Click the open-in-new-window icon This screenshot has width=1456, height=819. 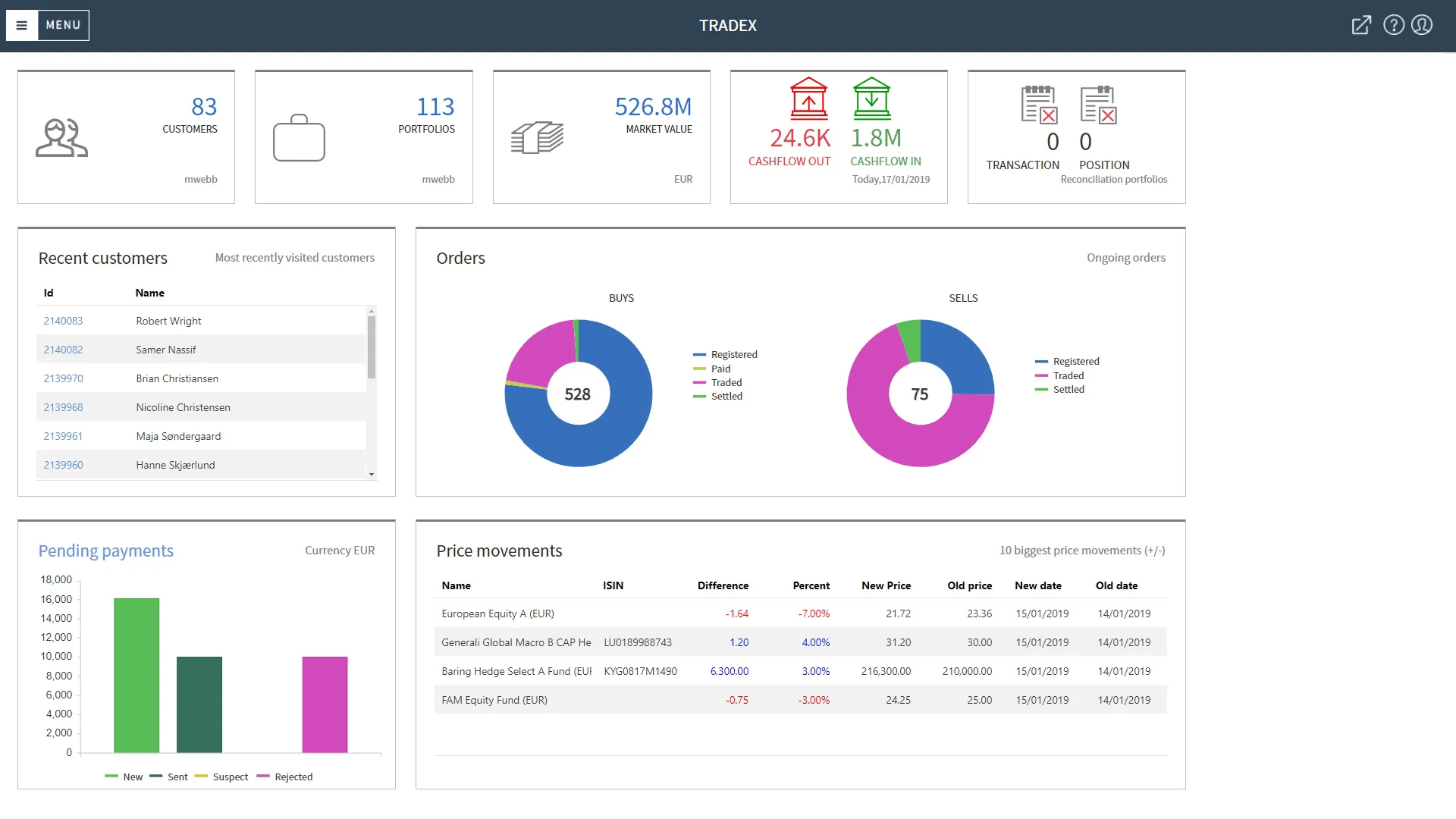(1361, 25)
